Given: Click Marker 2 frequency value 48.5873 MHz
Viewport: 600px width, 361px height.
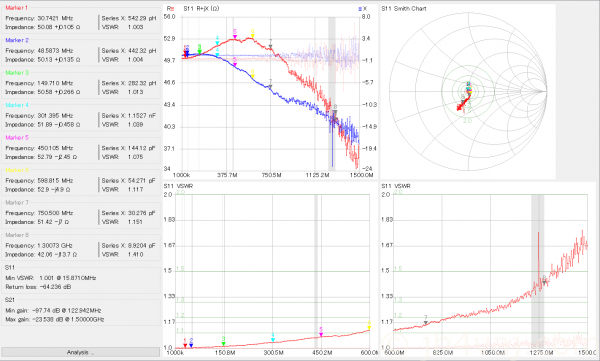Looking at the screenshot, I should [x=55, y=51].
